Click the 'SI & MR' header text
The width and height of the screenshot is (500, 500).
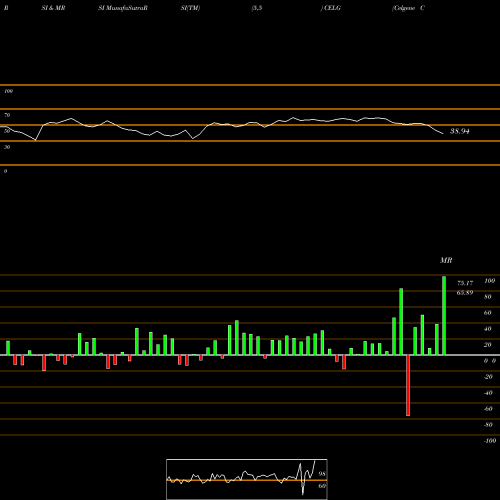(x=53, y=8)
